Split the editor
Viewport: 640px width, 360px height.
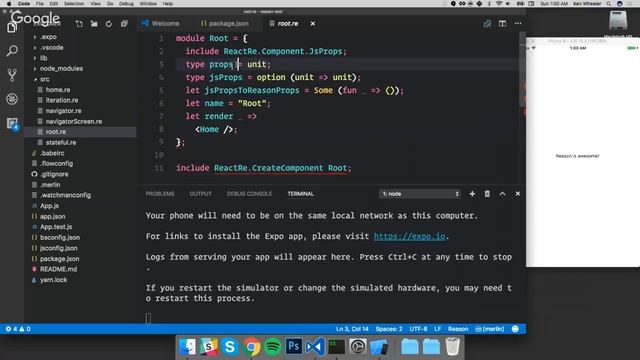point(502,24)
